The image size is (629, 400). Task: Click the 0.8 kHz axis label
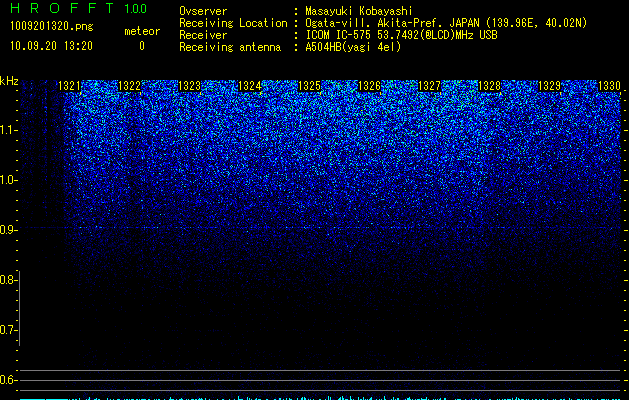coord(8,280)
